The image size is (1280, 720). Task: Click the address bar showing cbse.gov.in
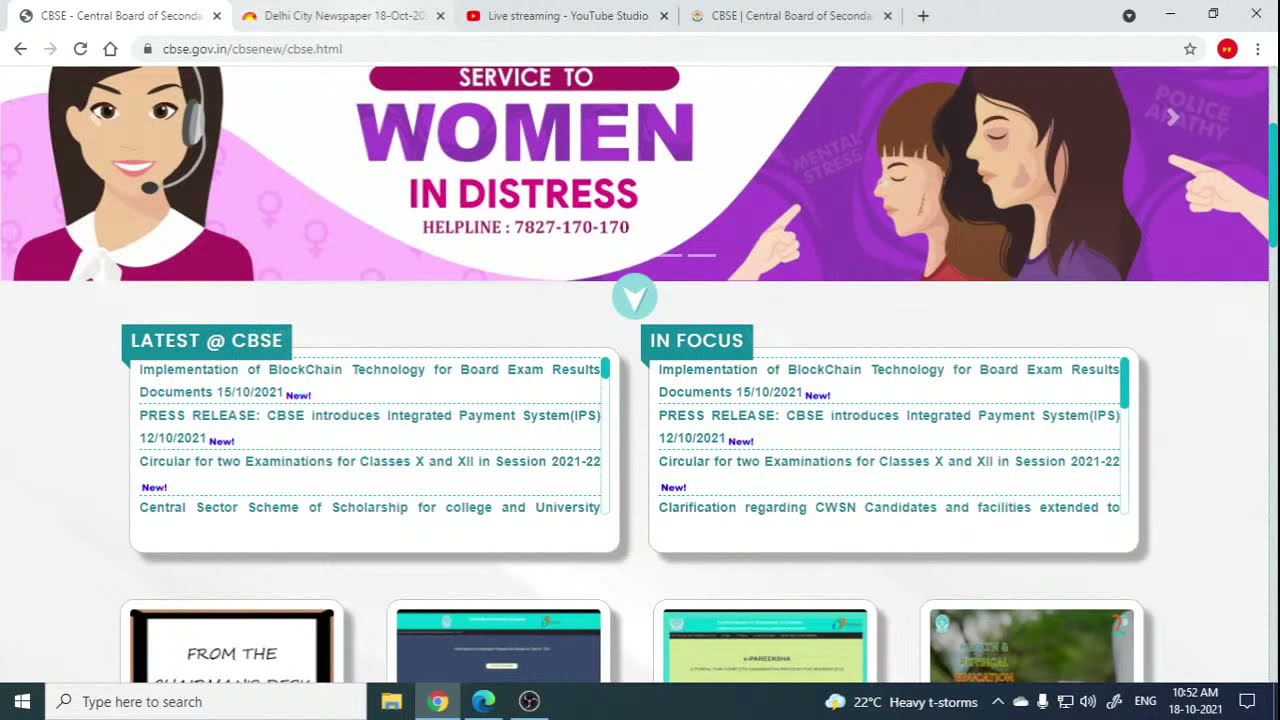click(660, 49)
